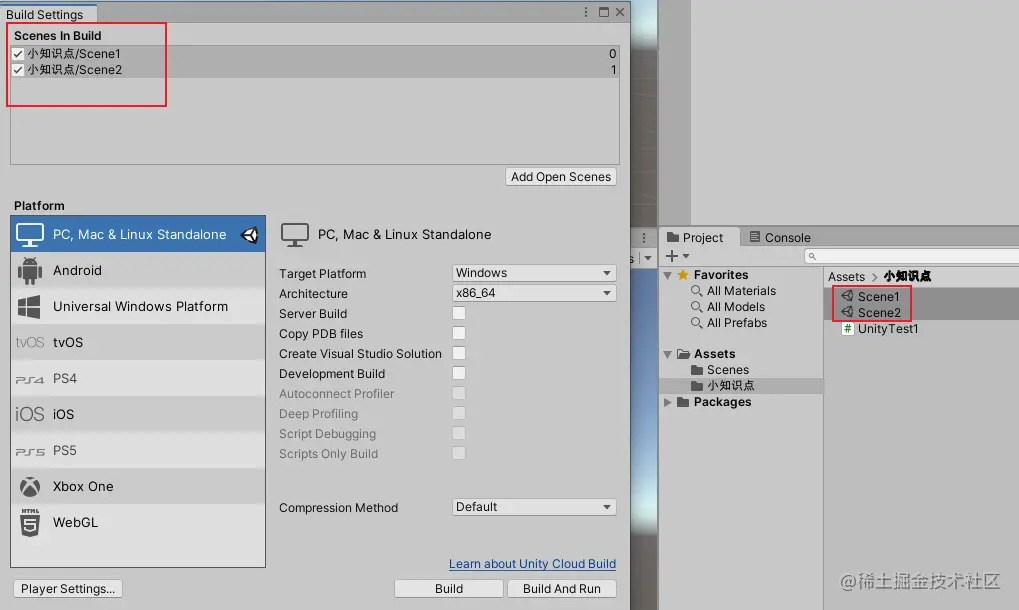This screenshot has height=610, width=1019.
Task: Click the All Materials search icon
Action: [697, 290]
